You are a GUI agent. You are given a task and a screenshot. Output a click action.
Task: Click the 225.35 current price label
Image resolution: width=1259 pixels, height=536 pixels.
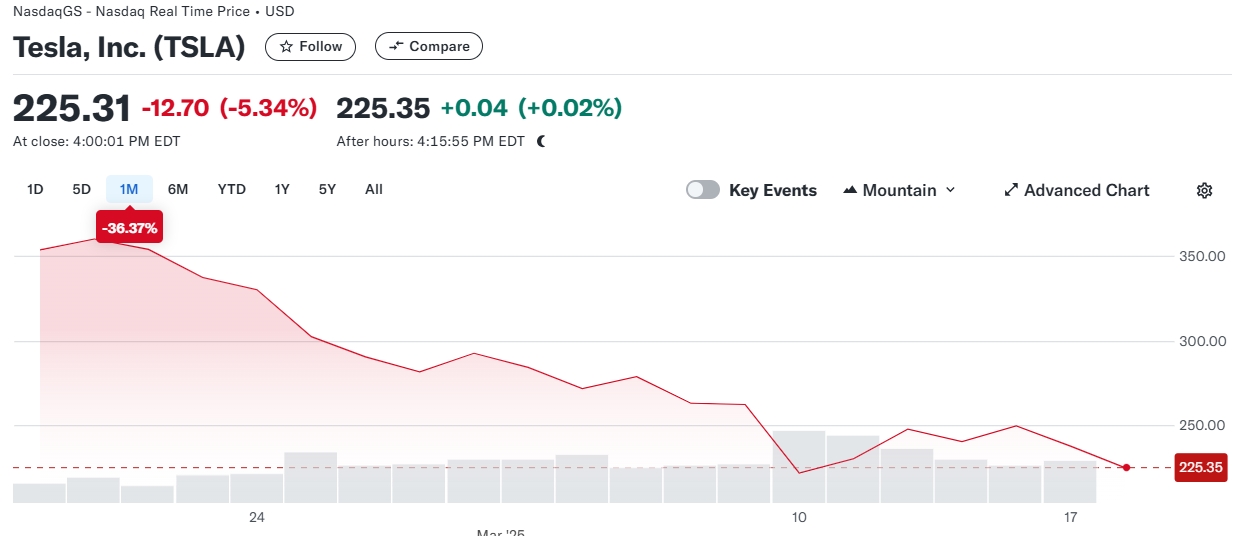(1201, 467)
